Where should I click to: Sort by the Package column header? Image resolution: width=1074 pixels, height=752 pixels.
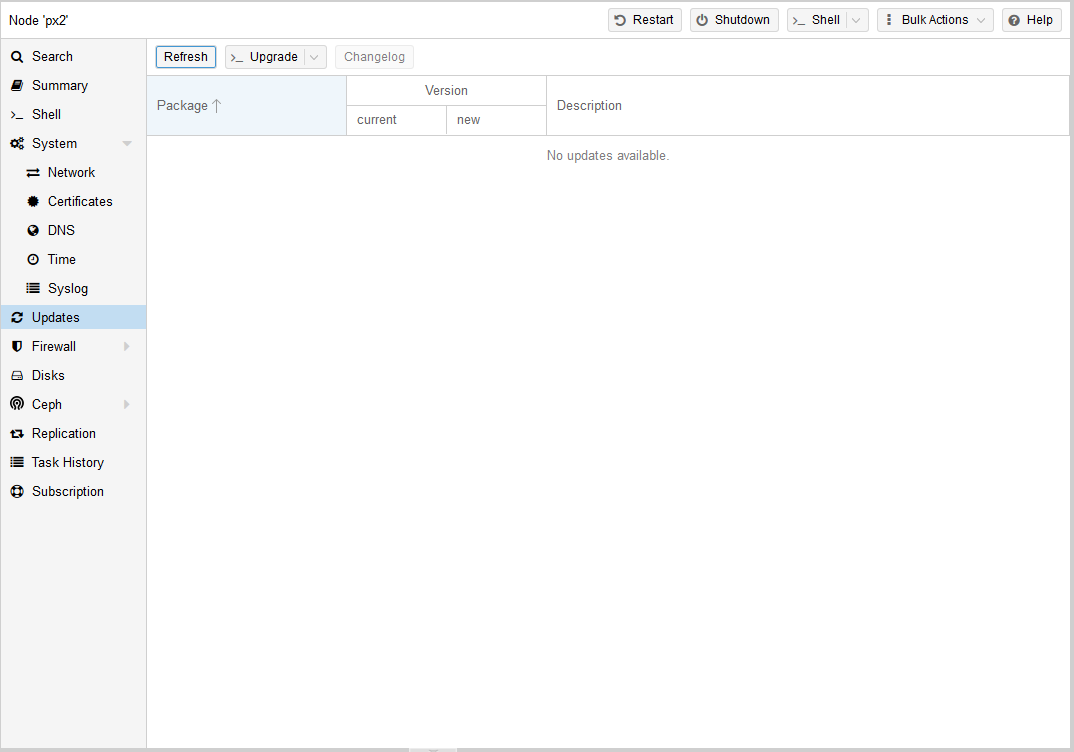click(183, 106)
